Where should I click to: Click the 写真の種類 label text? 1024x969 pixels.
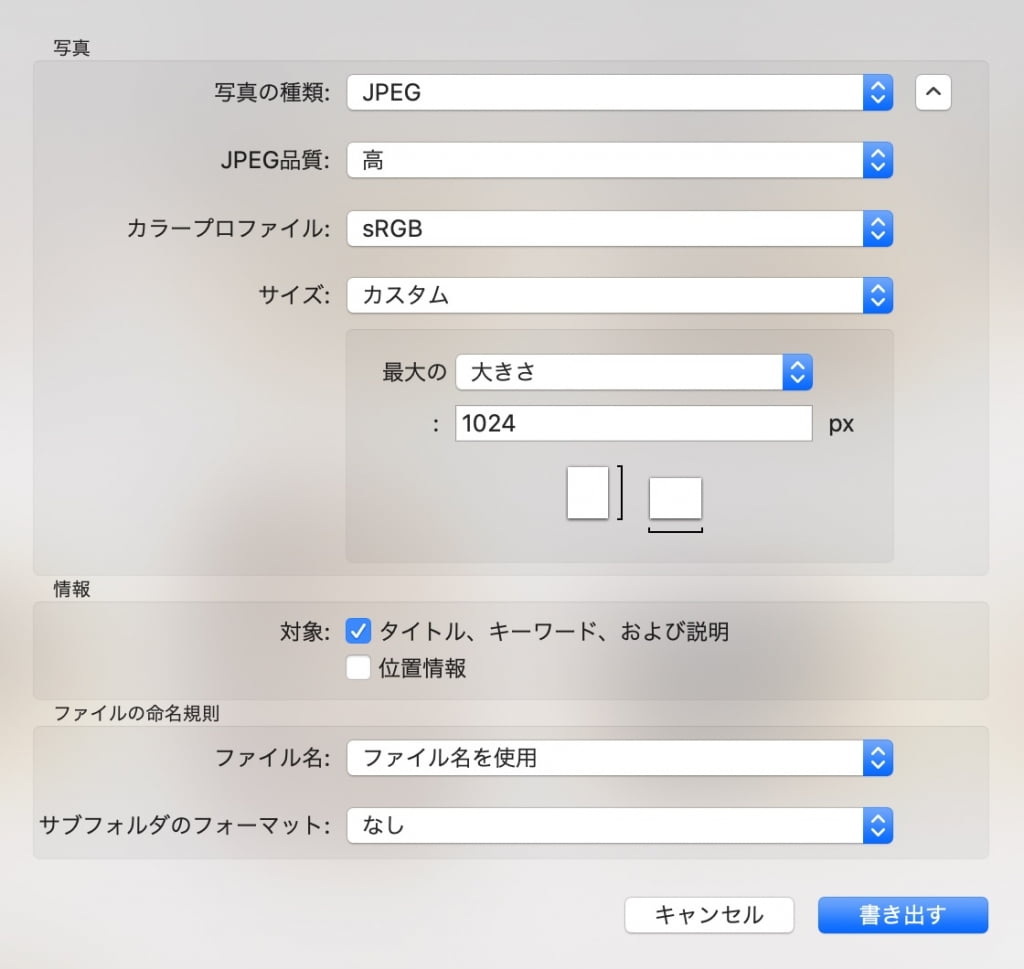click(x=272, y=93)
